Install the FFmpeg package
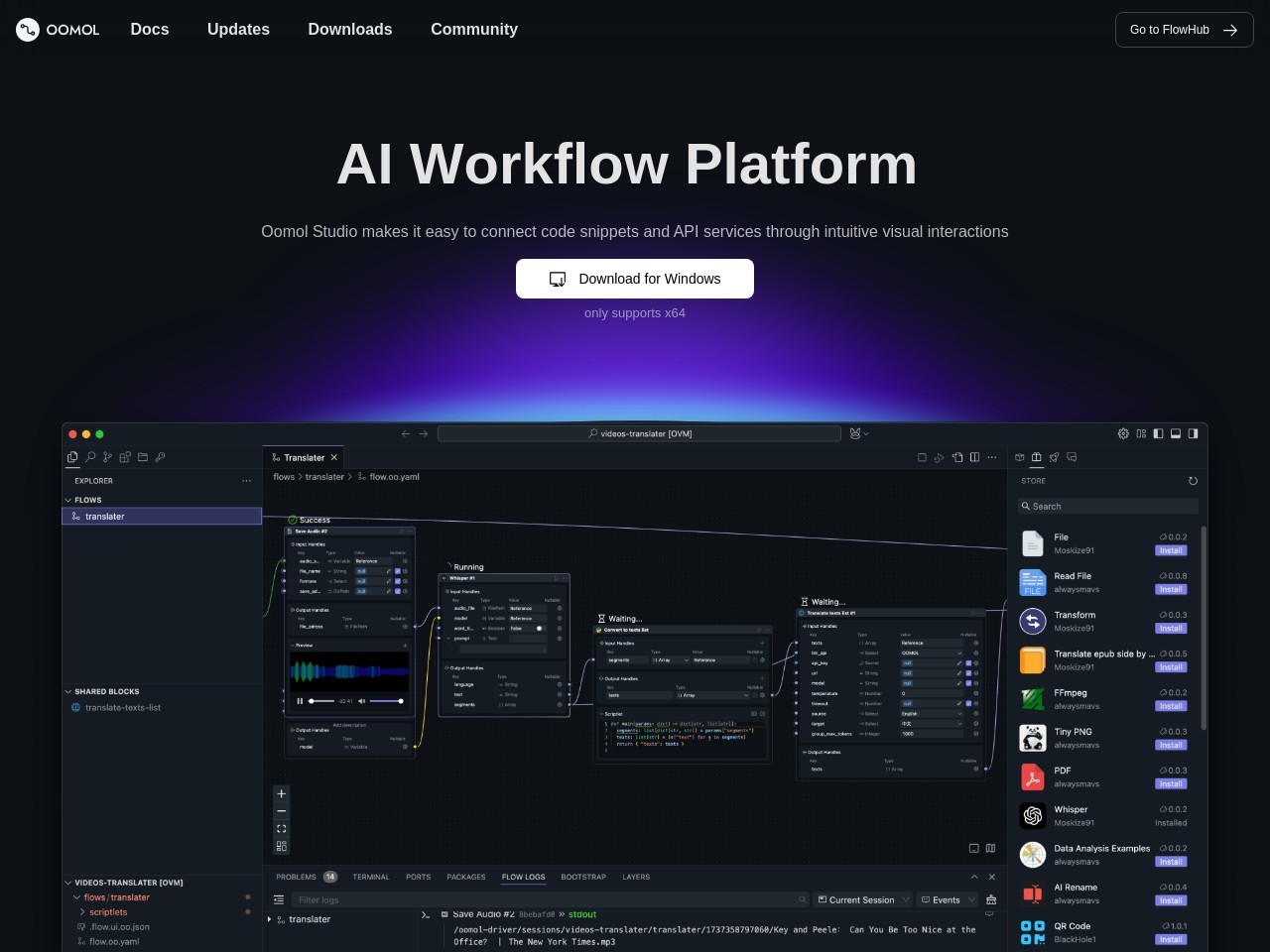Screen dimensions: 1270x952 tap(1171, 706)
